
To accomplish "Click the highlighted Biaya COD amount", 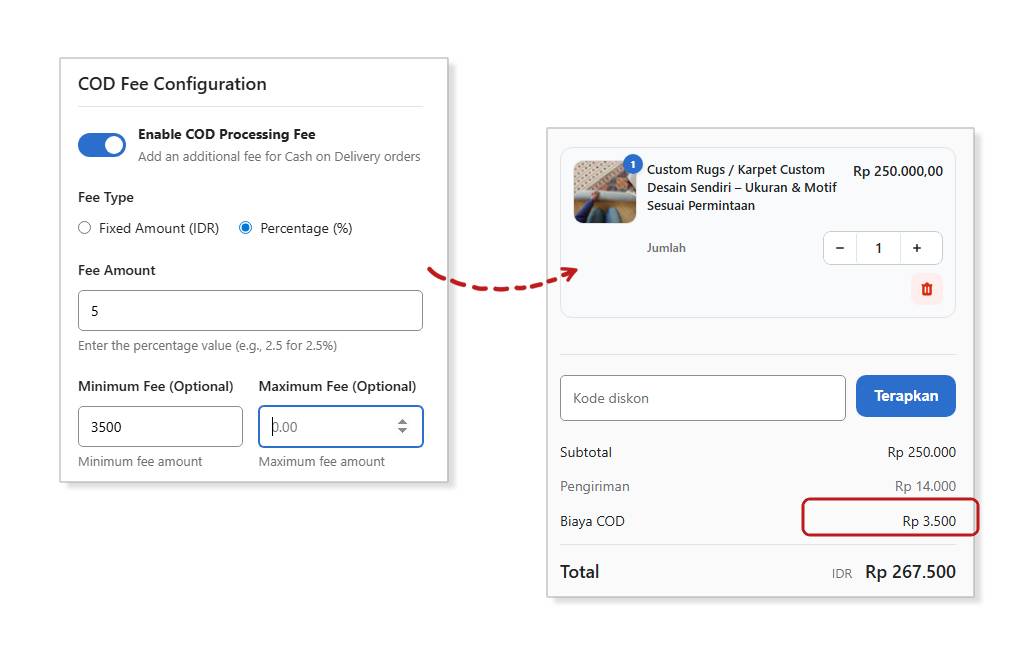I will (930, 520).
